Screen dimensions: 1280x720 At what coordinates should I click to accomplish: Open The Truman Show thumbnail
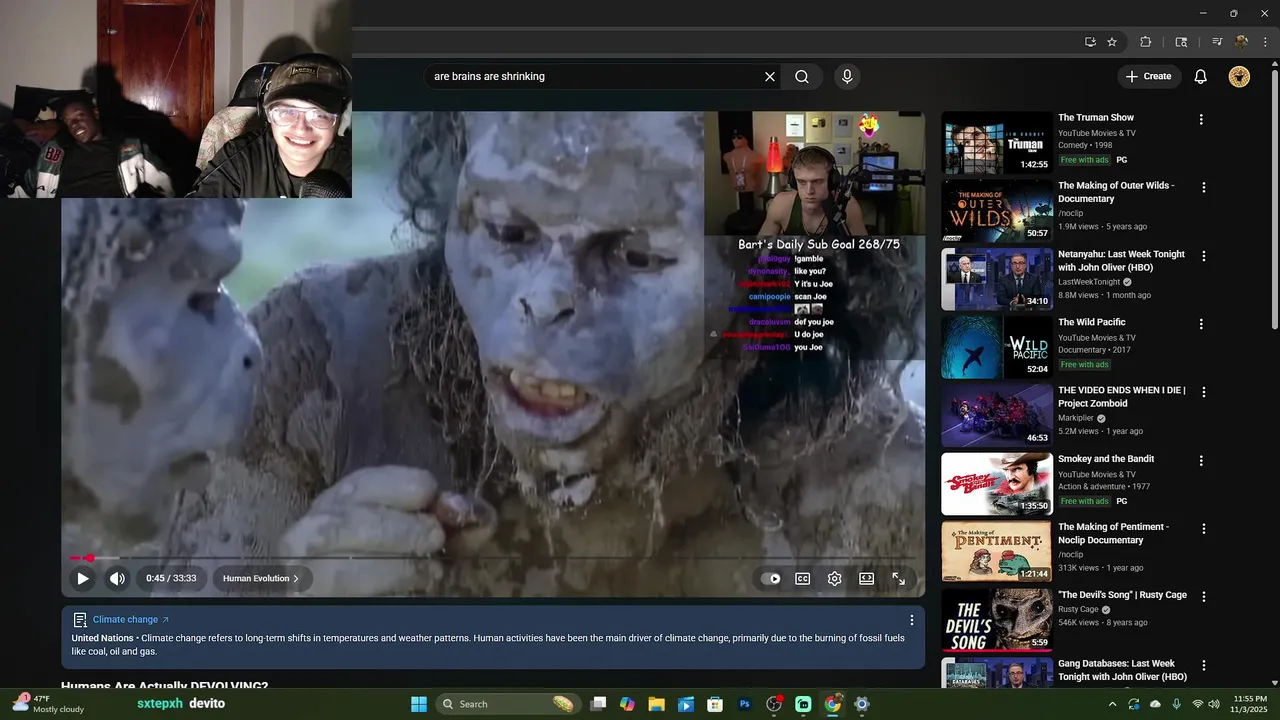997,142
